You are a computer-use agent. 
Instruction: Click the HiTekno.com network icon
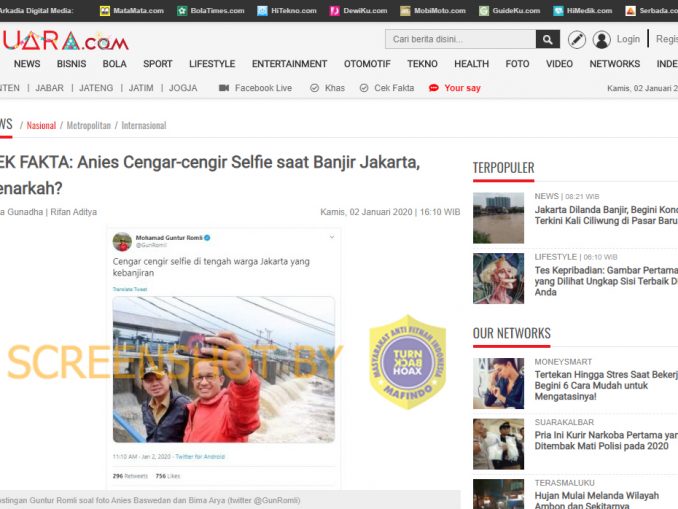click(x=262, y=11)
